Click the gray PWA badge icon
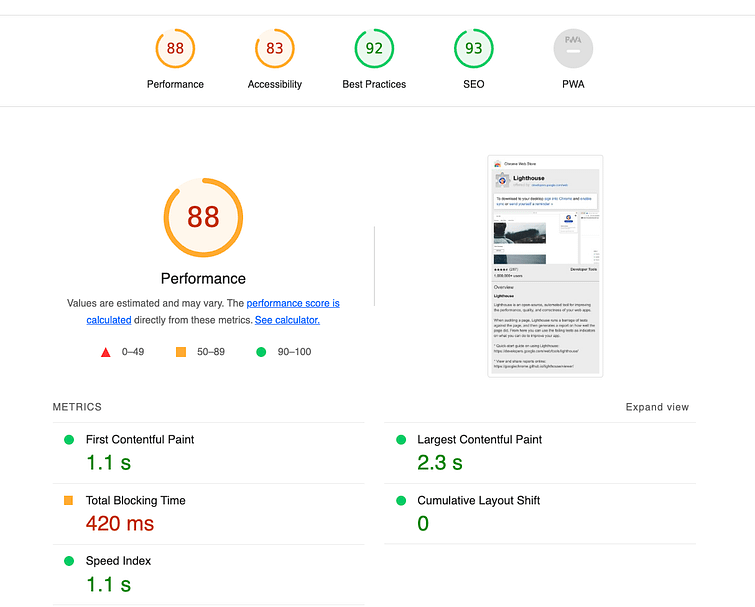 click(573, 48)
